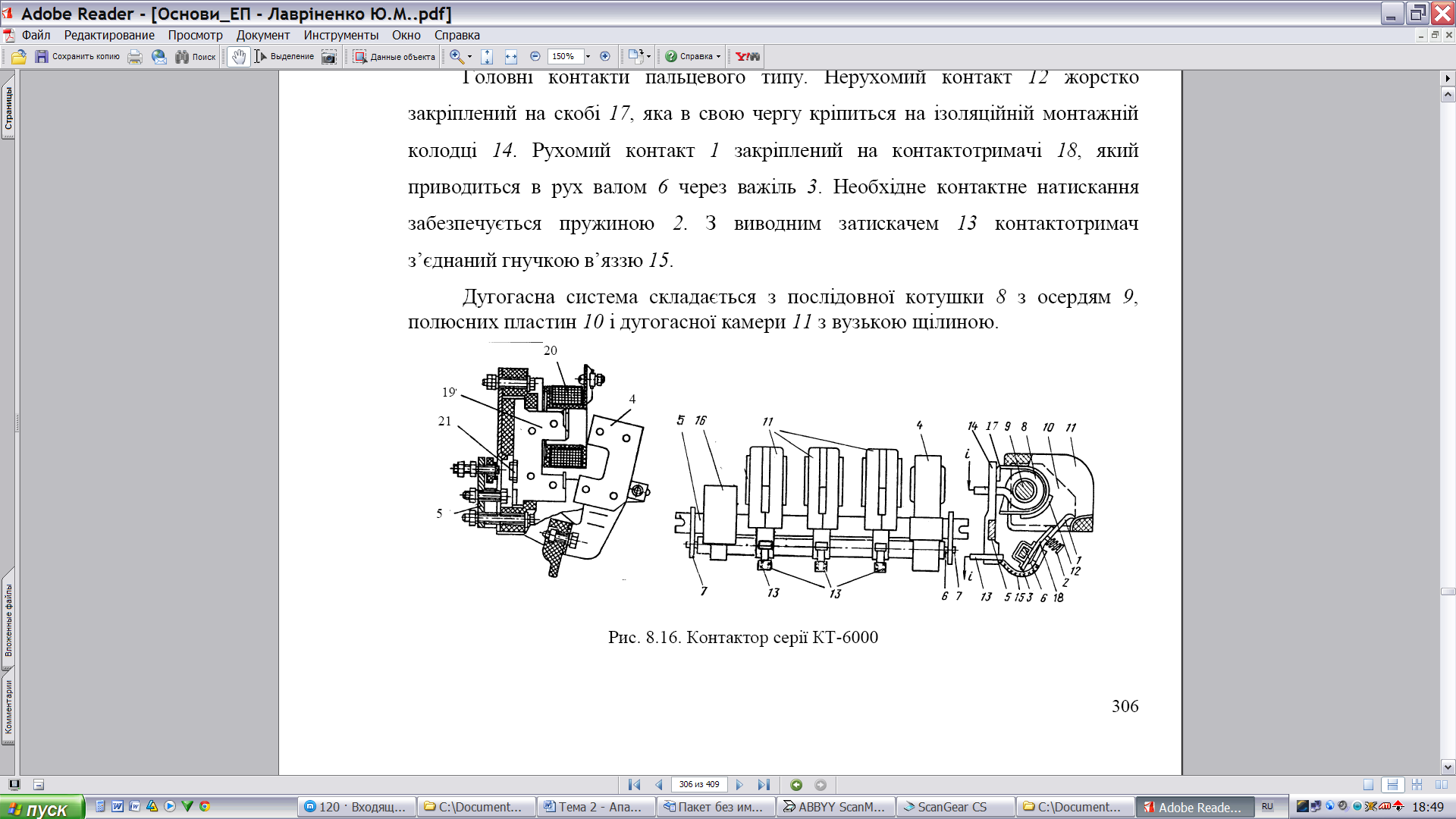This screenshot has width=1456, height=819.
Task: Increase zoom with the plus button
Action: coord(604,57)
